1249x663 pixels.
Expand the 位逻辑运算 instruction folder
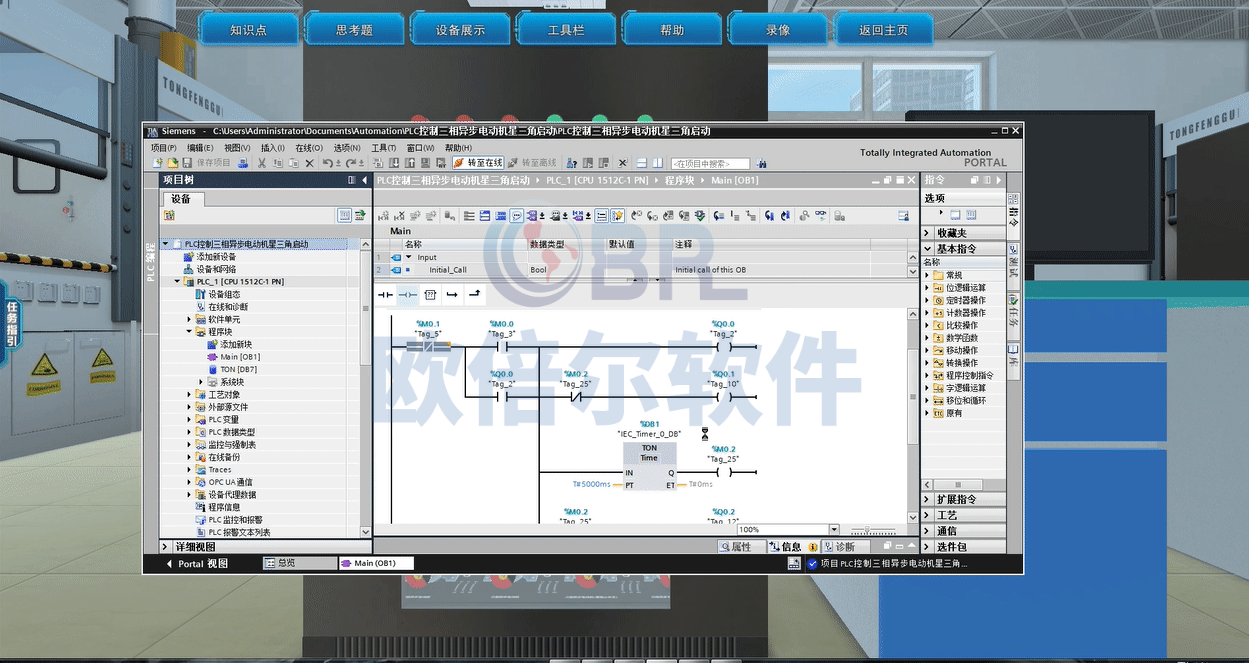click(926, 288)
